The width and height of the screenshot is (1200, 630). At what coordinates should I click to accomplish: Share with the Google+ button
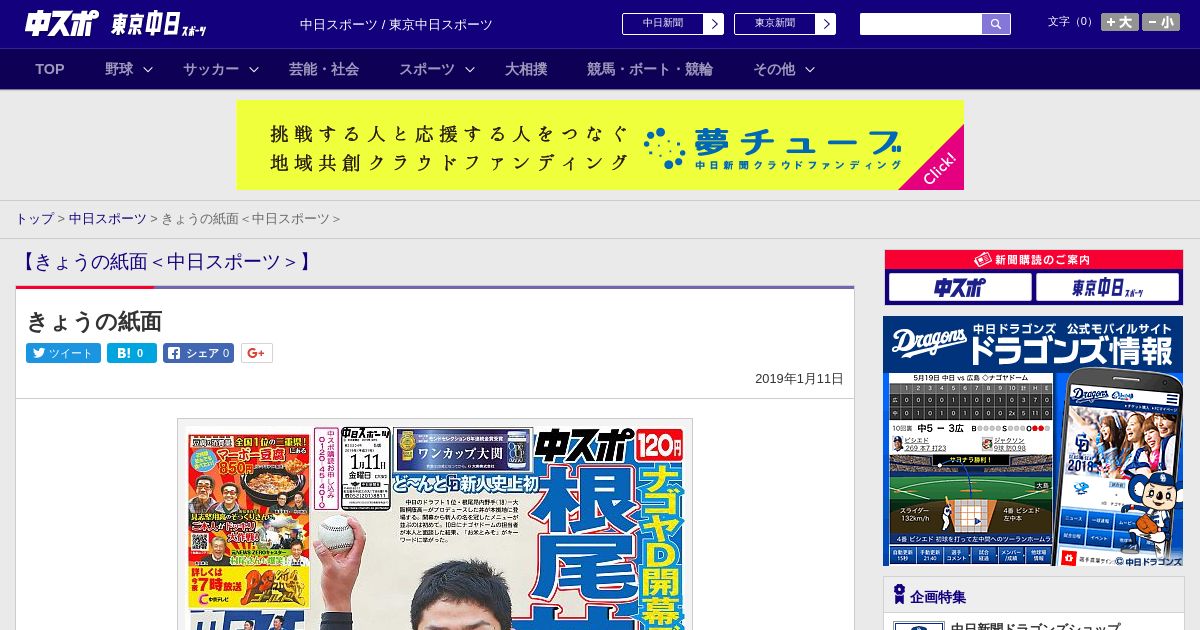(x=257, y=353)
